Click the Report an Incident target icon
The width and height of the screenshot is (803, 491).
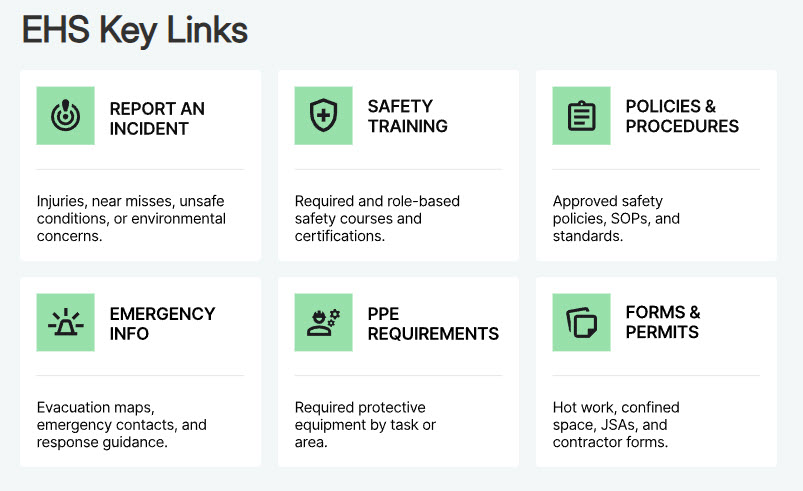pos(65,116)
